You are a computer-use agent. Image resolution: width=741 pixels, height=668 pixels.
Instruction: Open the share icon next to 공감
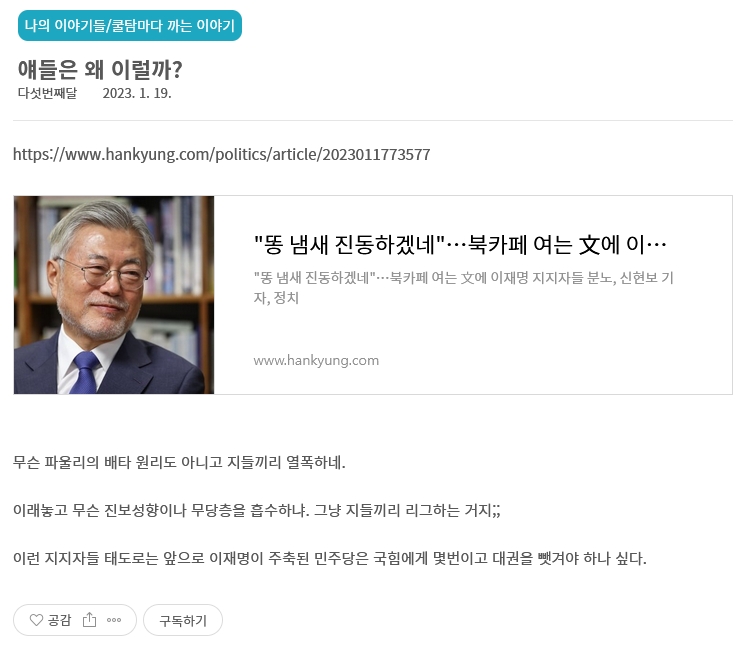click(89, 620)
